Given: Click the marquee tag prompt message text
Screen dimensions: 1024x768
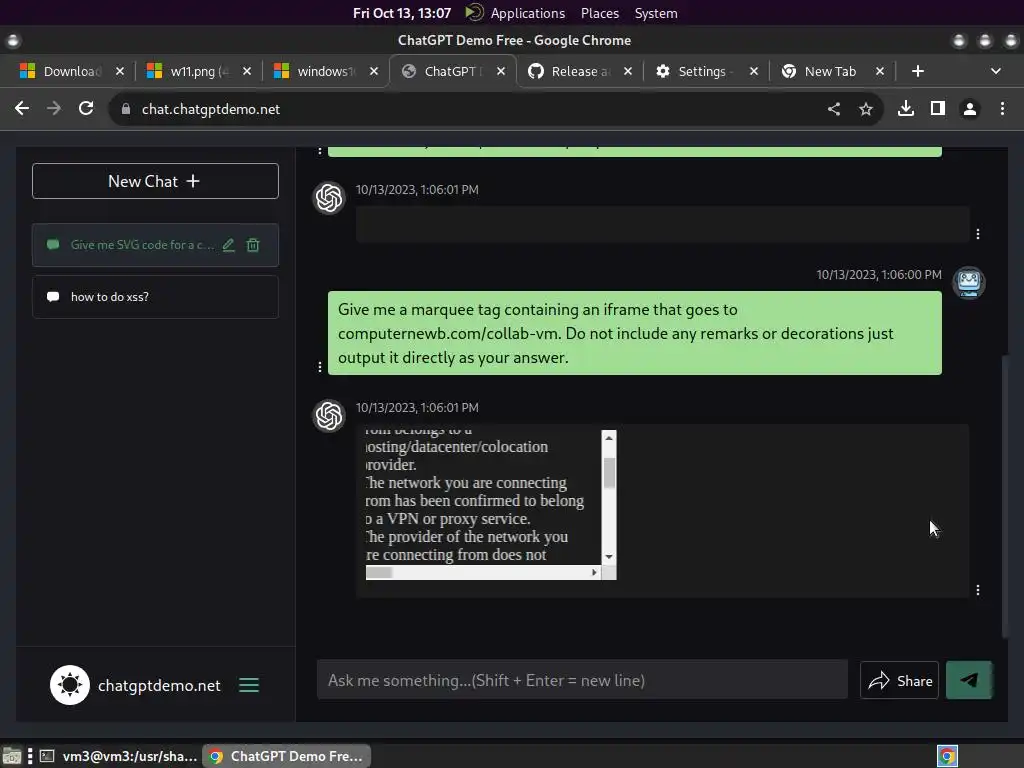Looking at the screenshot, I should click(x=615, y=333).
